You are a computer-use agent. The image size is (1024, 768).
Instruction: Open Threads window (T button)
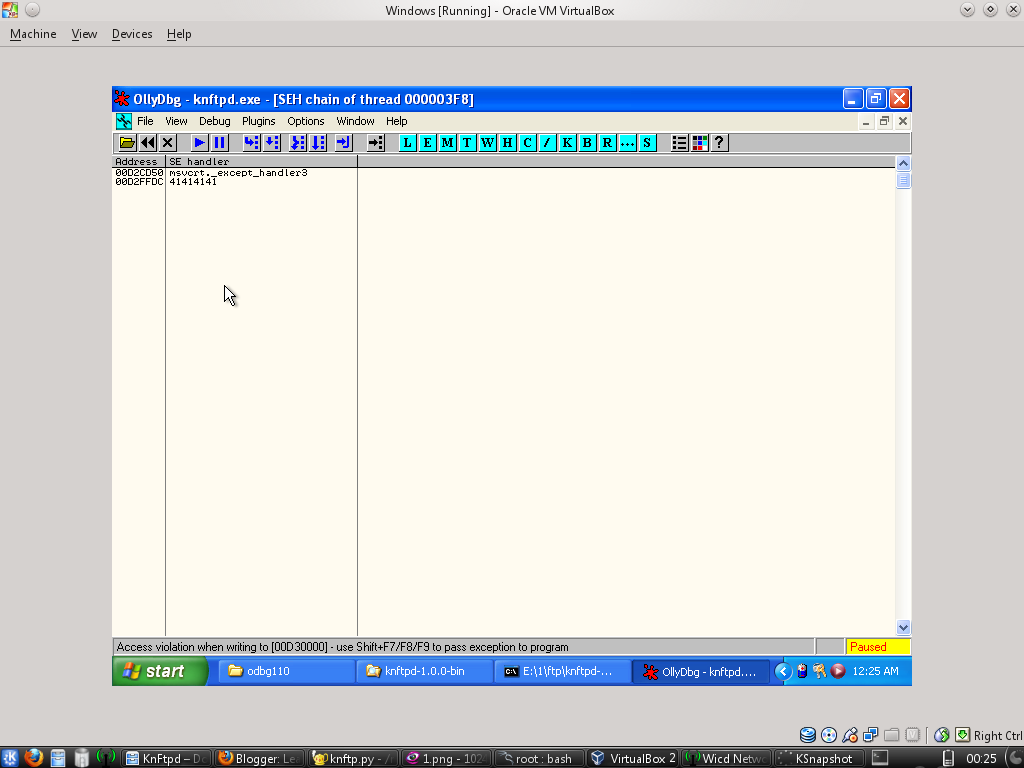click(x=468, y=142)
